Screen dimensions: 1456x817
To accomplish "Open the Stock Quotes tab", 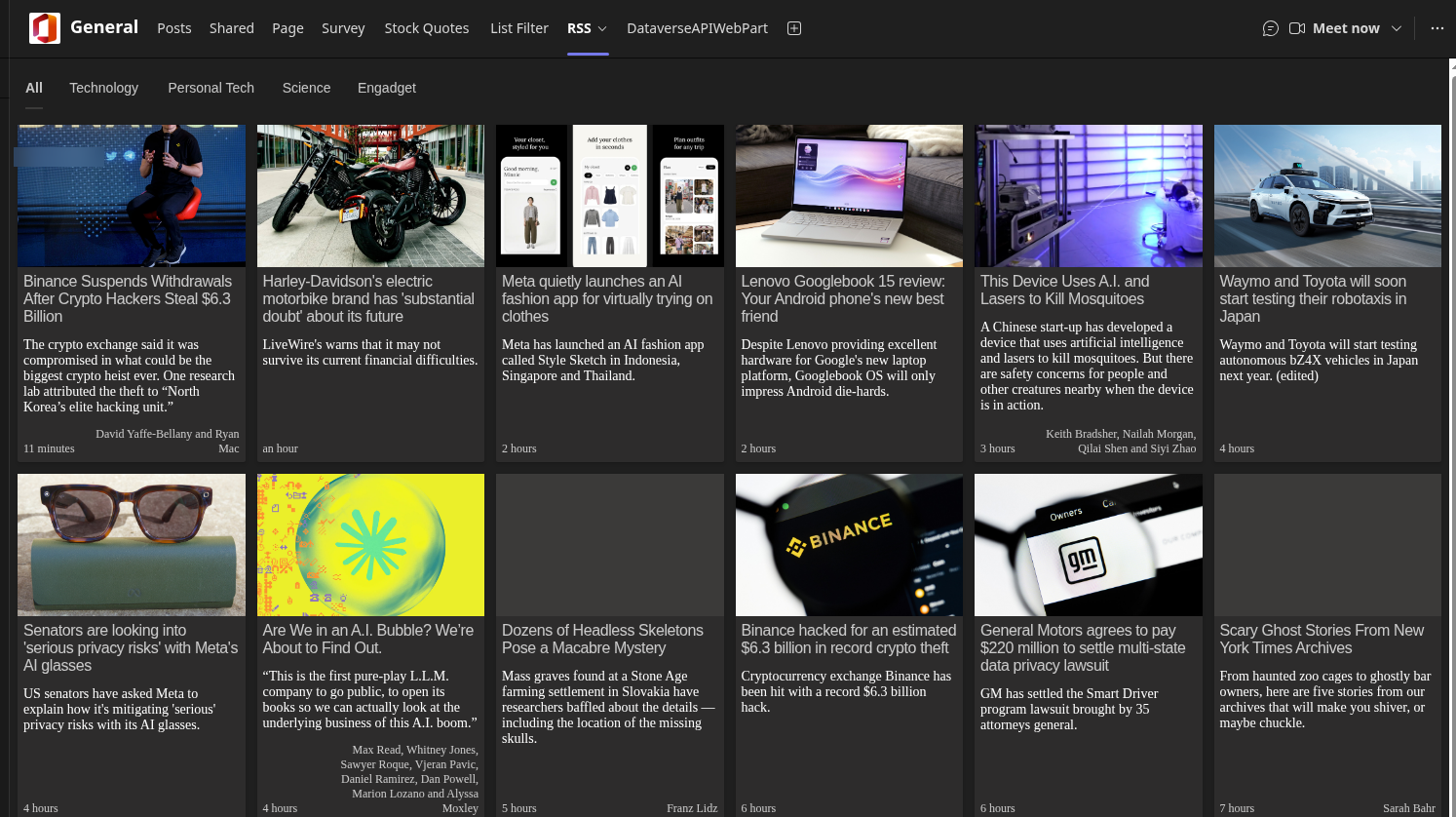I will 427,28.
